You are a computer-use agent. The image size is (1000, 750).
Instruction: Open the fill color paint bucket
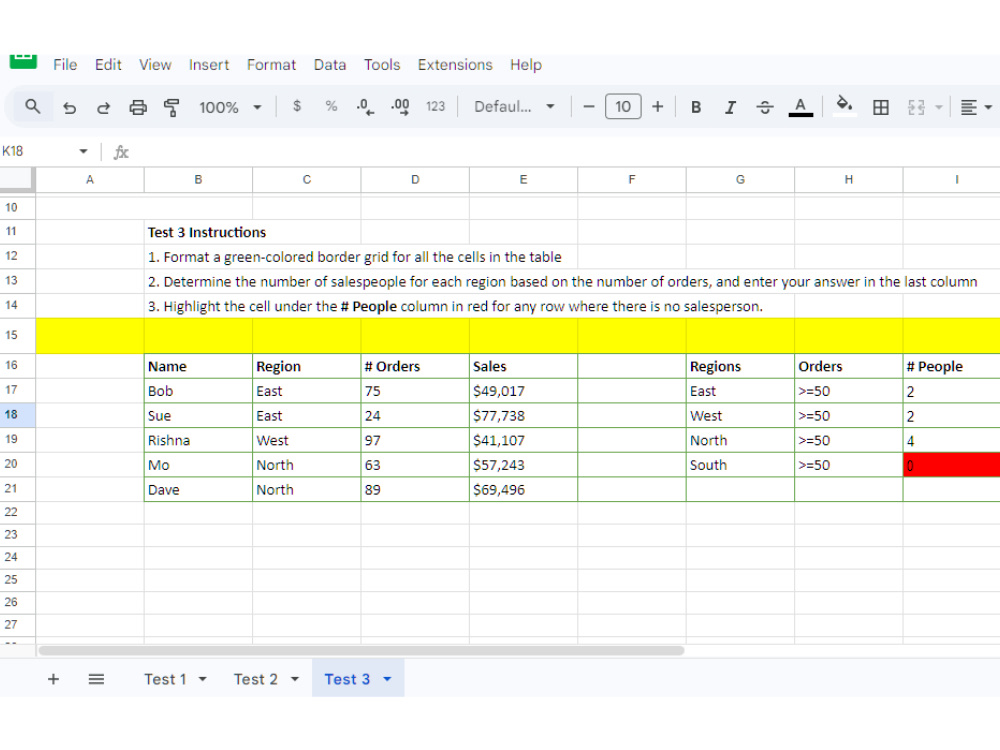click(844, 105)
